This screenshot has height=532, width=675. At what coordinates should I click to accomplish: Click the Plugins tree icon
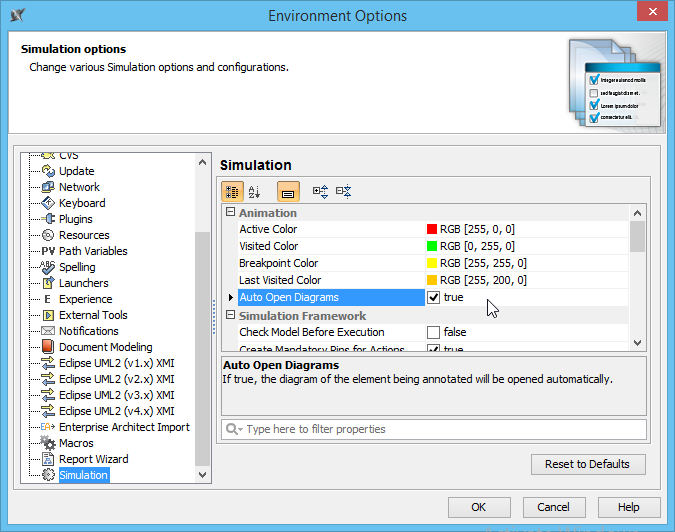tap(48, 219)
